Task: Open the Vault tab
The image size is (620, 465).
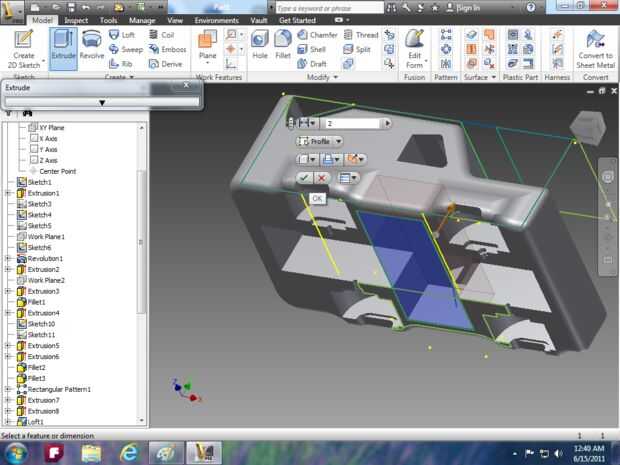Action: coord(259,20)
